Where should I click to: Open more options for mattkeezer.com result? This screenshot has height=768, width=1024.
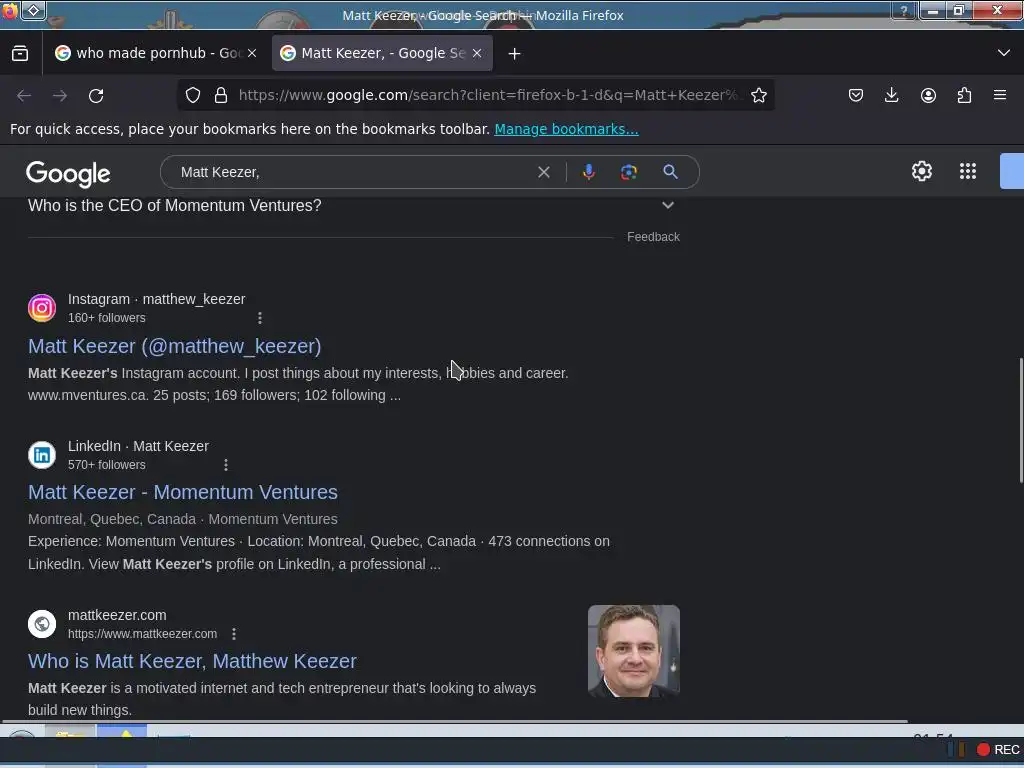[234, 634]
